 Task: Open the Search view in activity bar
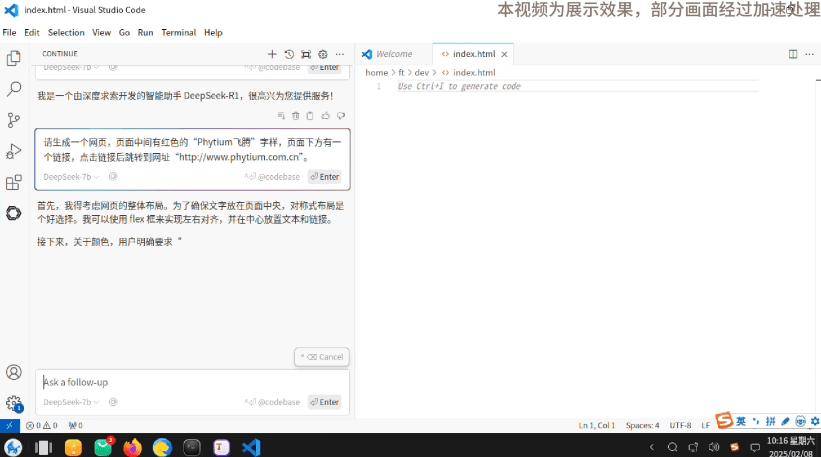pos(14,89)
